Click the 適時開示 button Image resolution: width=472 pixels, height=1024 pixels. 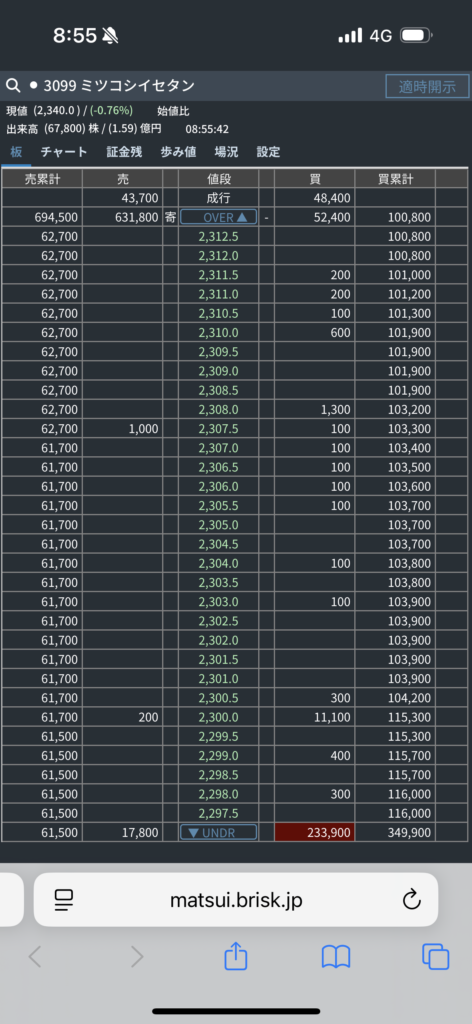pos(427,86)
